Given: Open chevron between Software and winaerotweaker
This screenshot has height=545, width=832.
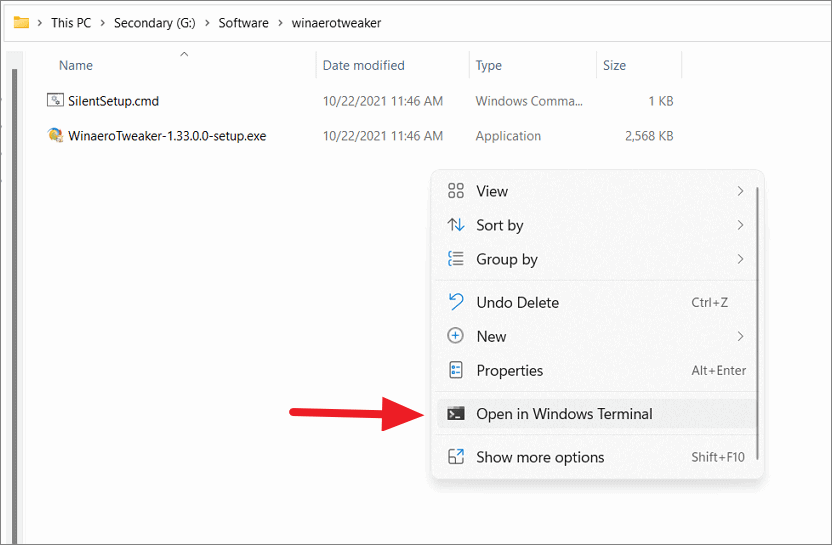Looking at the screenshot, I should [280, 23].
